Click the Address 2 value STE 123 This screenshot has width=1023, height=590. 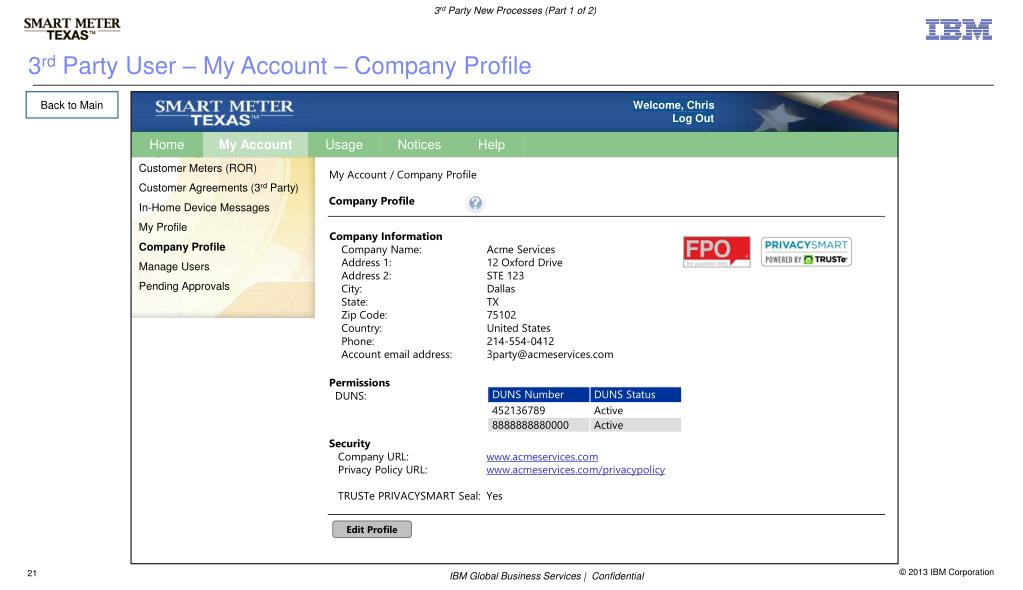click(505, 275)
